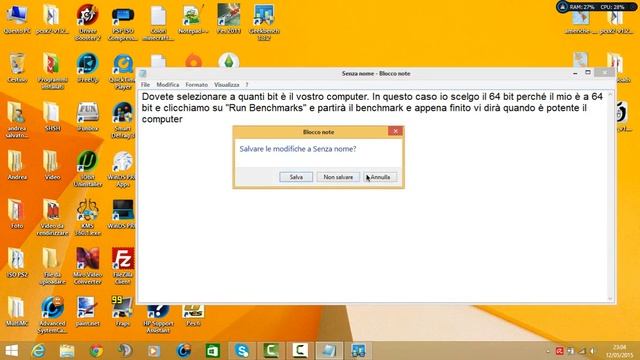Click the Notepad vertical scrollbar
640x360 pixels.
[x=611, y=196]
